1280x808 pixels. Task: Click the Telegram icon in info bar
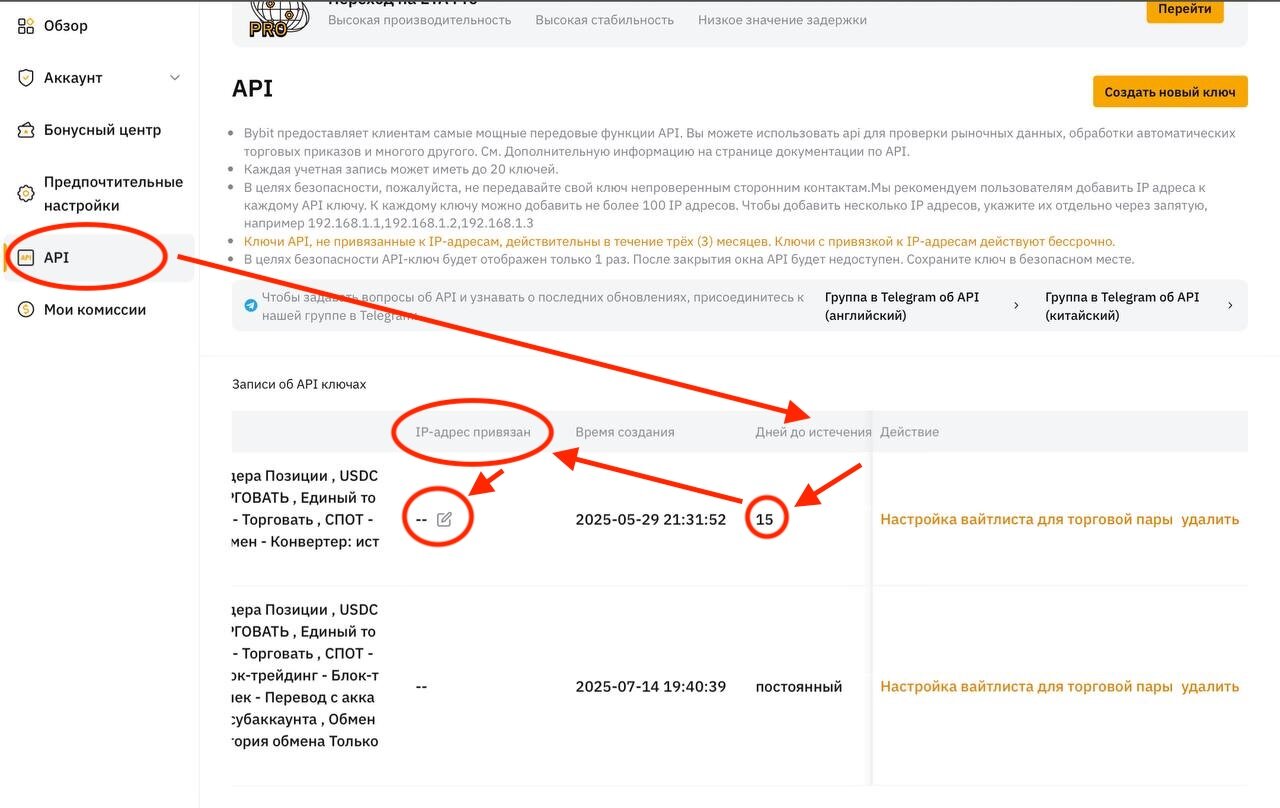tap(251, 305)
